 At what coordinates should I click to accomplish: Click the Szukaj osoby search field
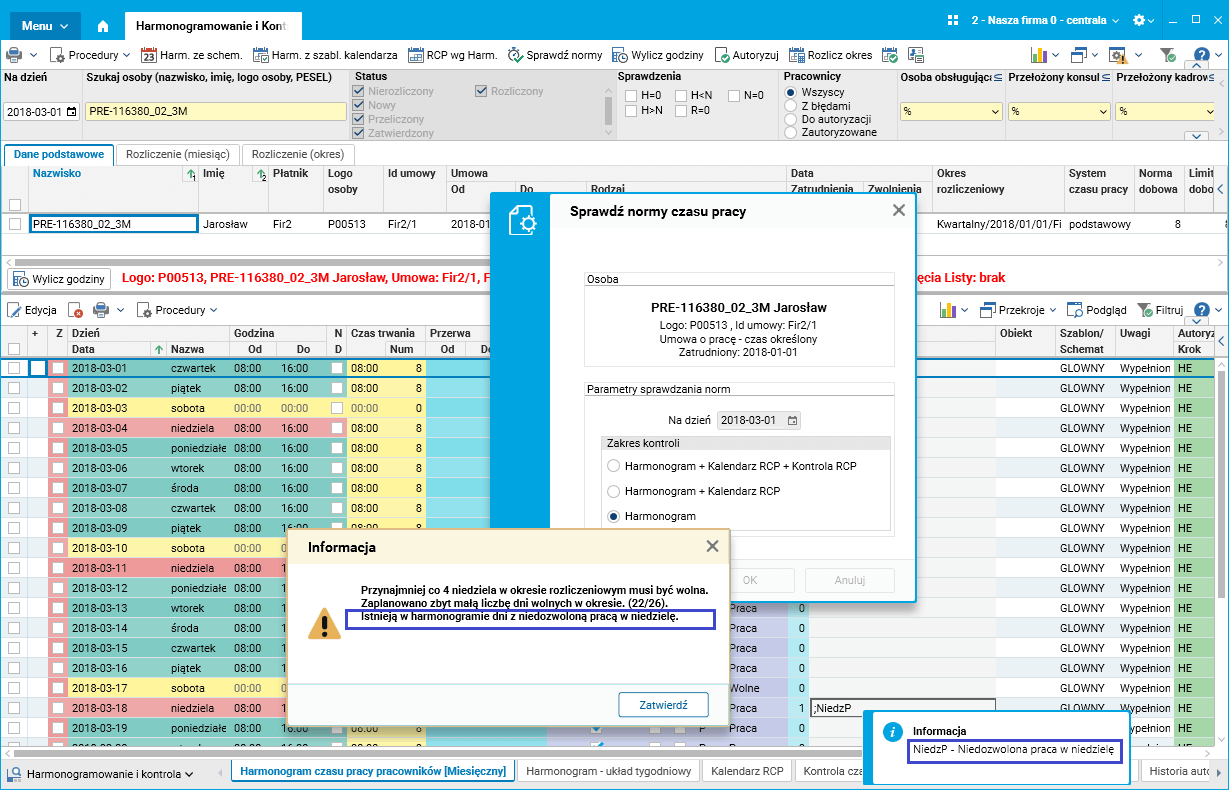point(215,111)
